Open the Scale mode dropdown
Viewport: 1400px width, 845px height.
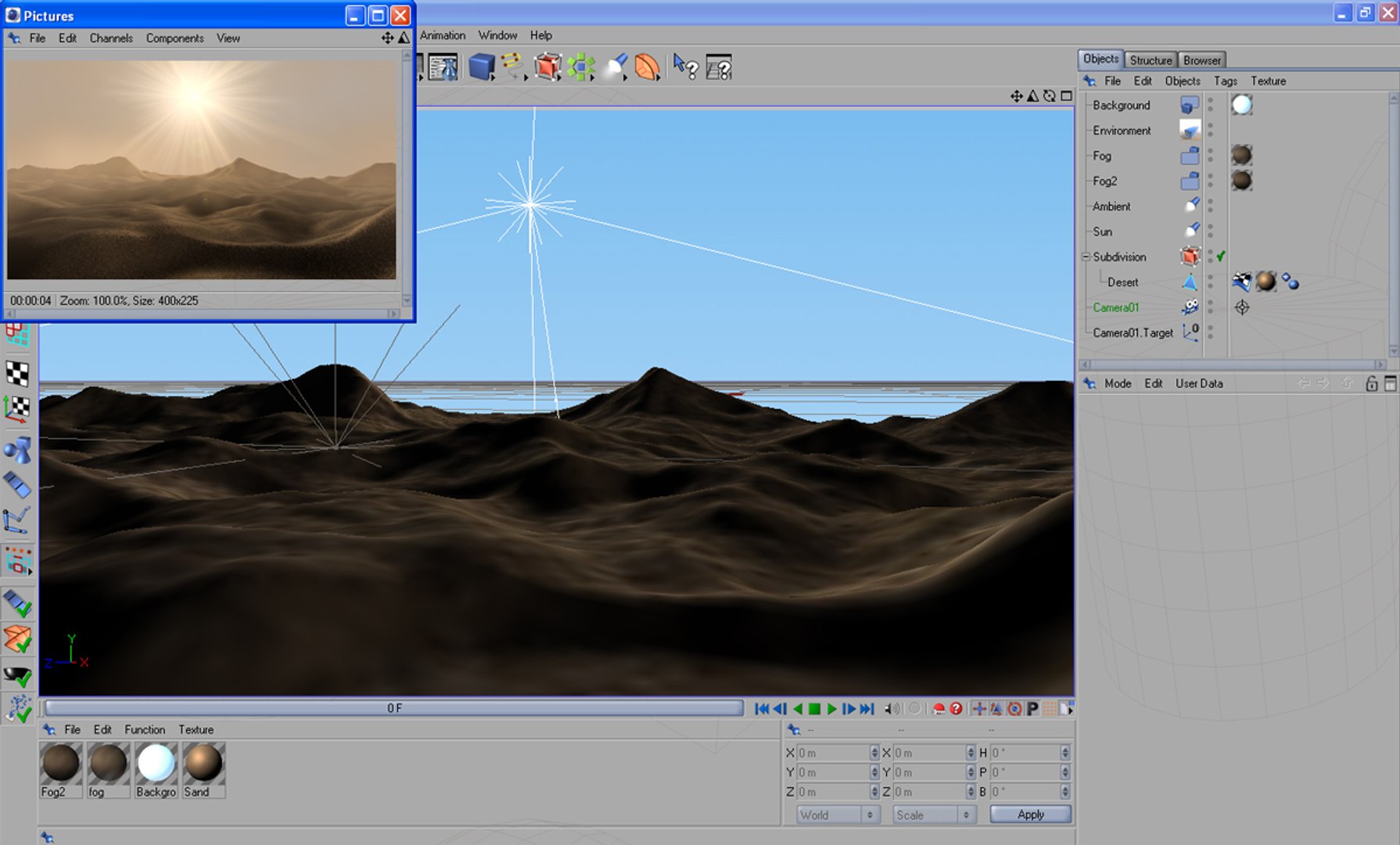coord(935,814)
